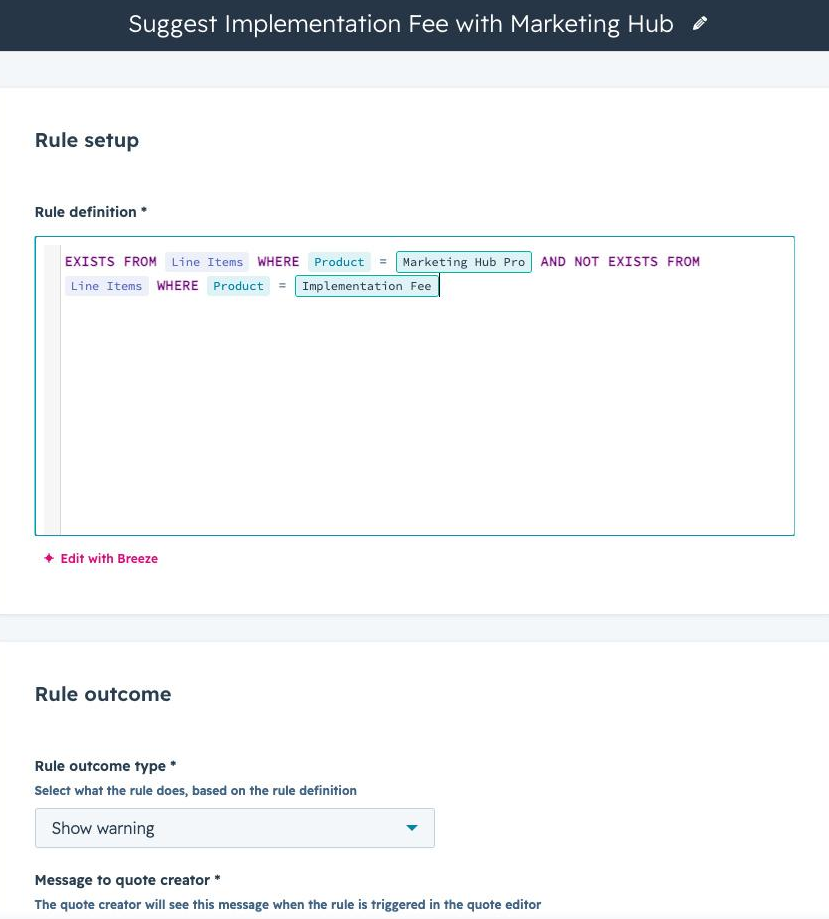
Task: Click the Show warning dropdown arrow
Action: pyautogui.click(x=412, y=828)
